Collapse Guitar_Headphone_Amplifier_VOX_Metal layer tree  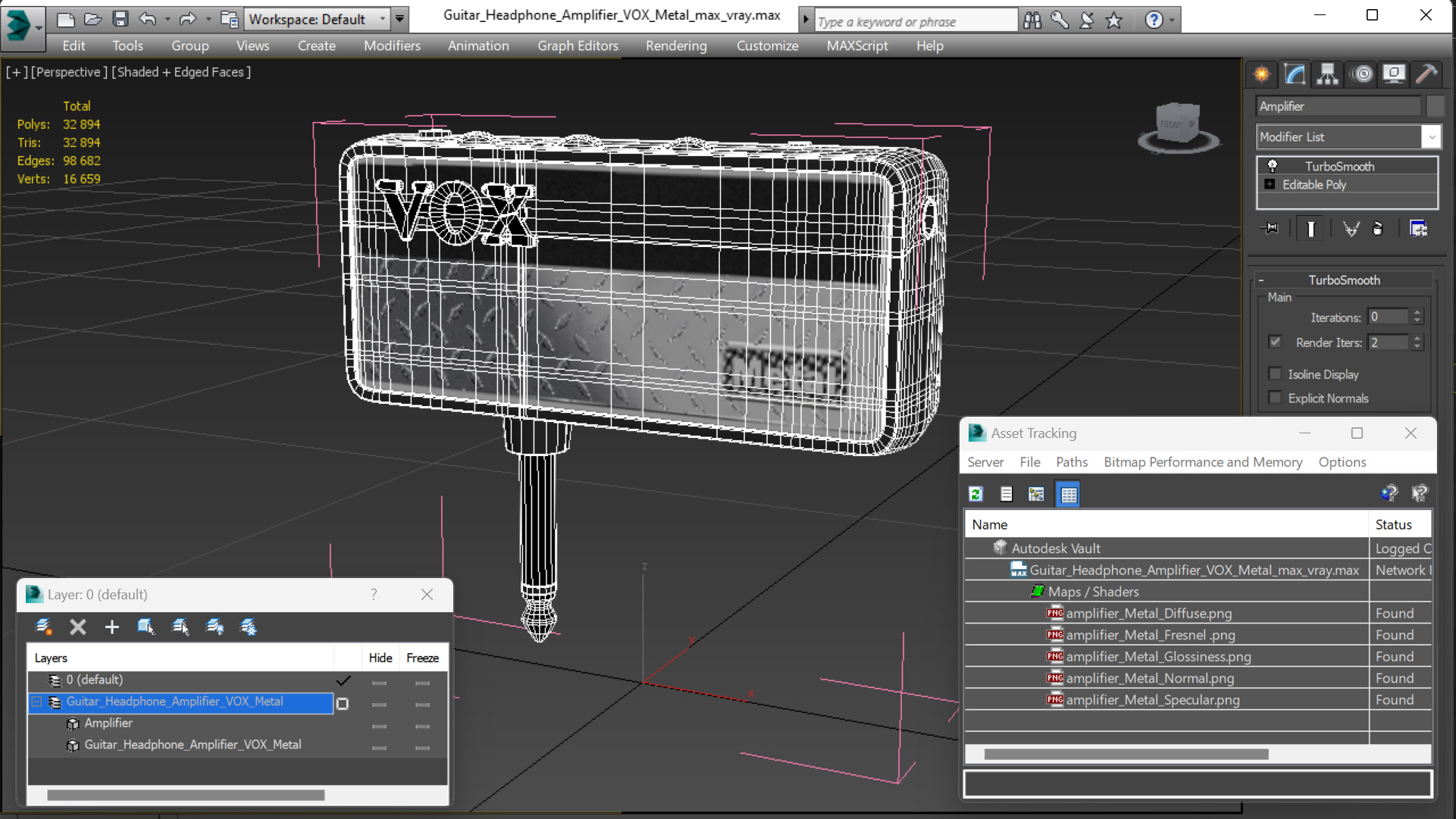(36, 702)
